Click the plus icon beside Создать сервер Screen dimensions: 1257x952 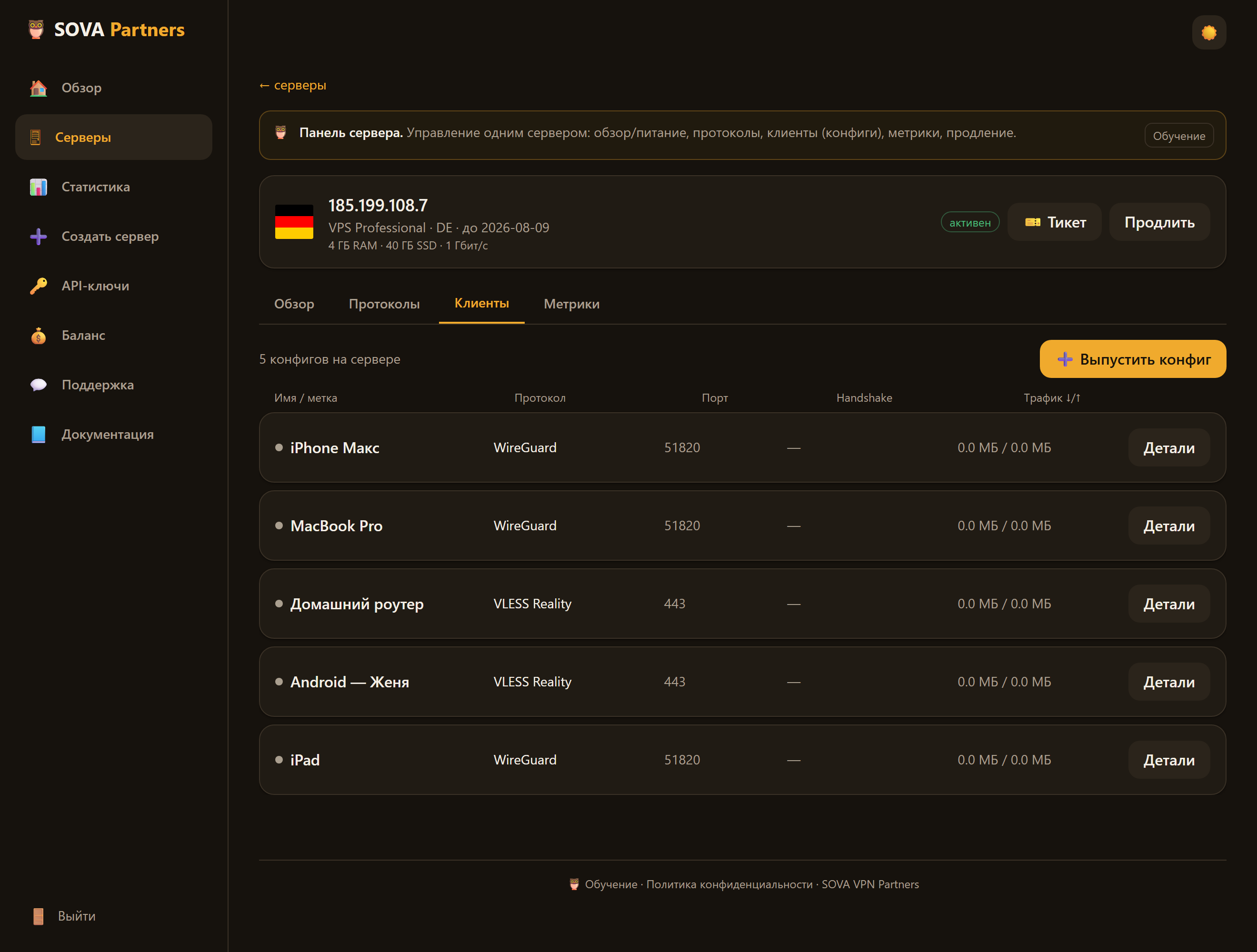coord(38,236)
